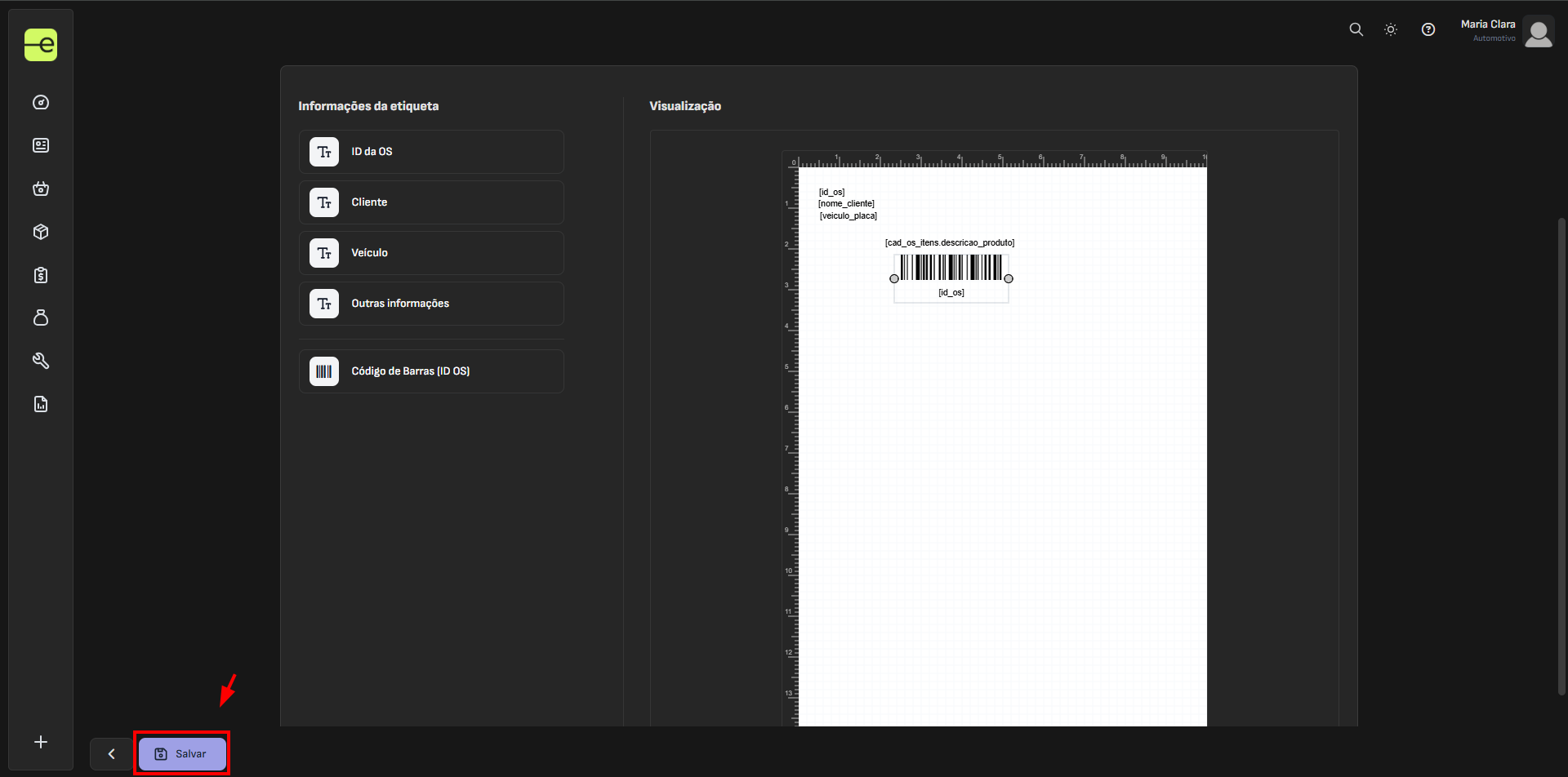Add the Cliente field to label
Image resolution: width=1568 pixels, height=777 pixels.
[431, 202]
